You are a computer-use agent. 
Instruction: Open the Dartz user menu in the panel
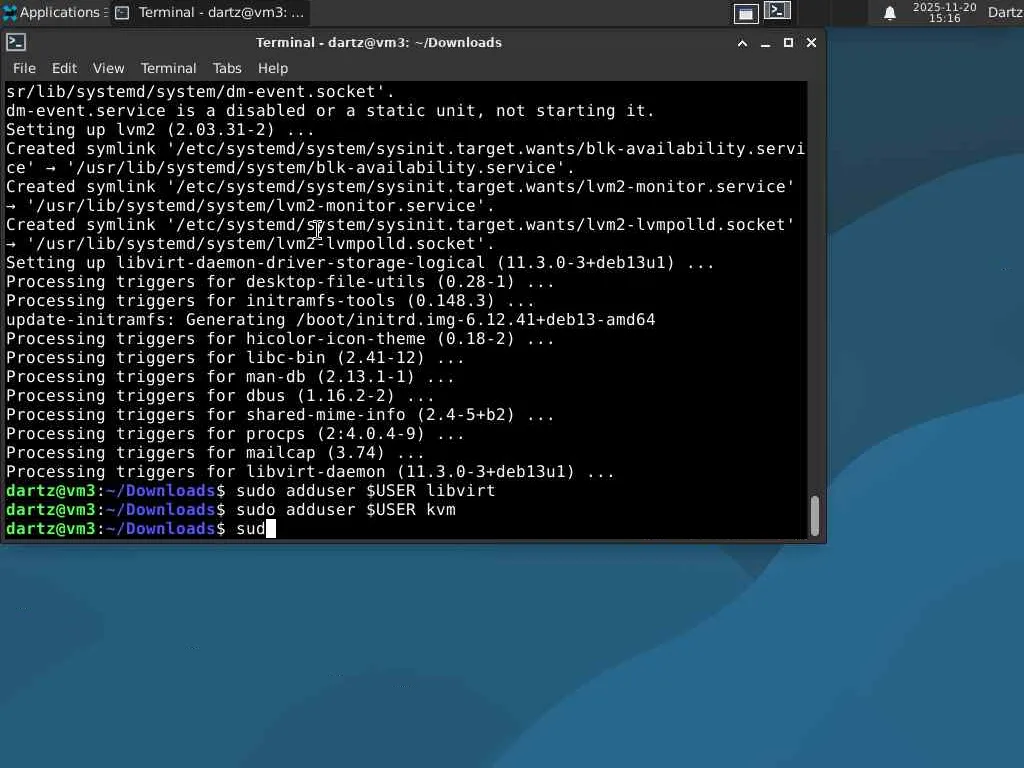(x=1005, y=12)
